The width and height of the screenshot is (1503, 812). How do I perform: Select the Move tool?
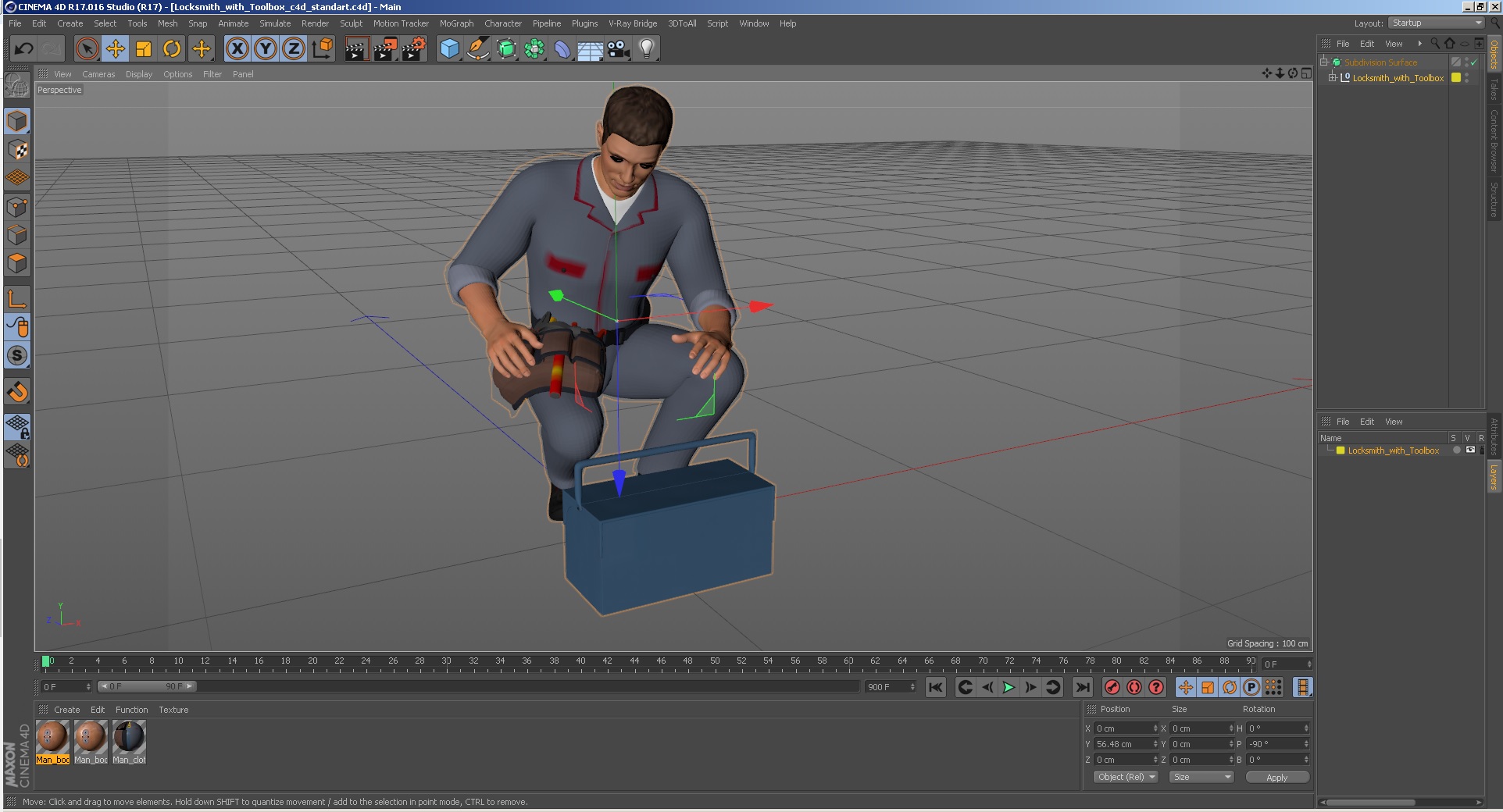point(116,49)
